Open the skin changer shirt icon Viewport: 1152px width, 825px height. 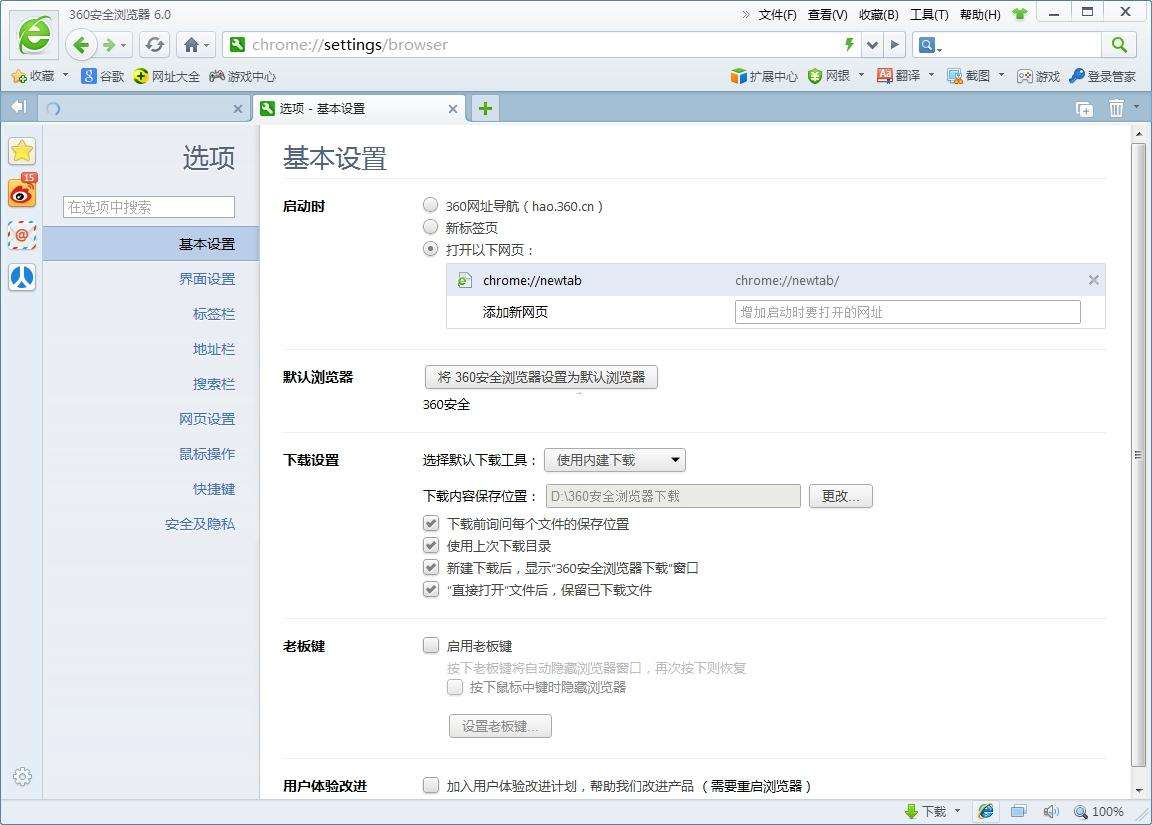1020,14
